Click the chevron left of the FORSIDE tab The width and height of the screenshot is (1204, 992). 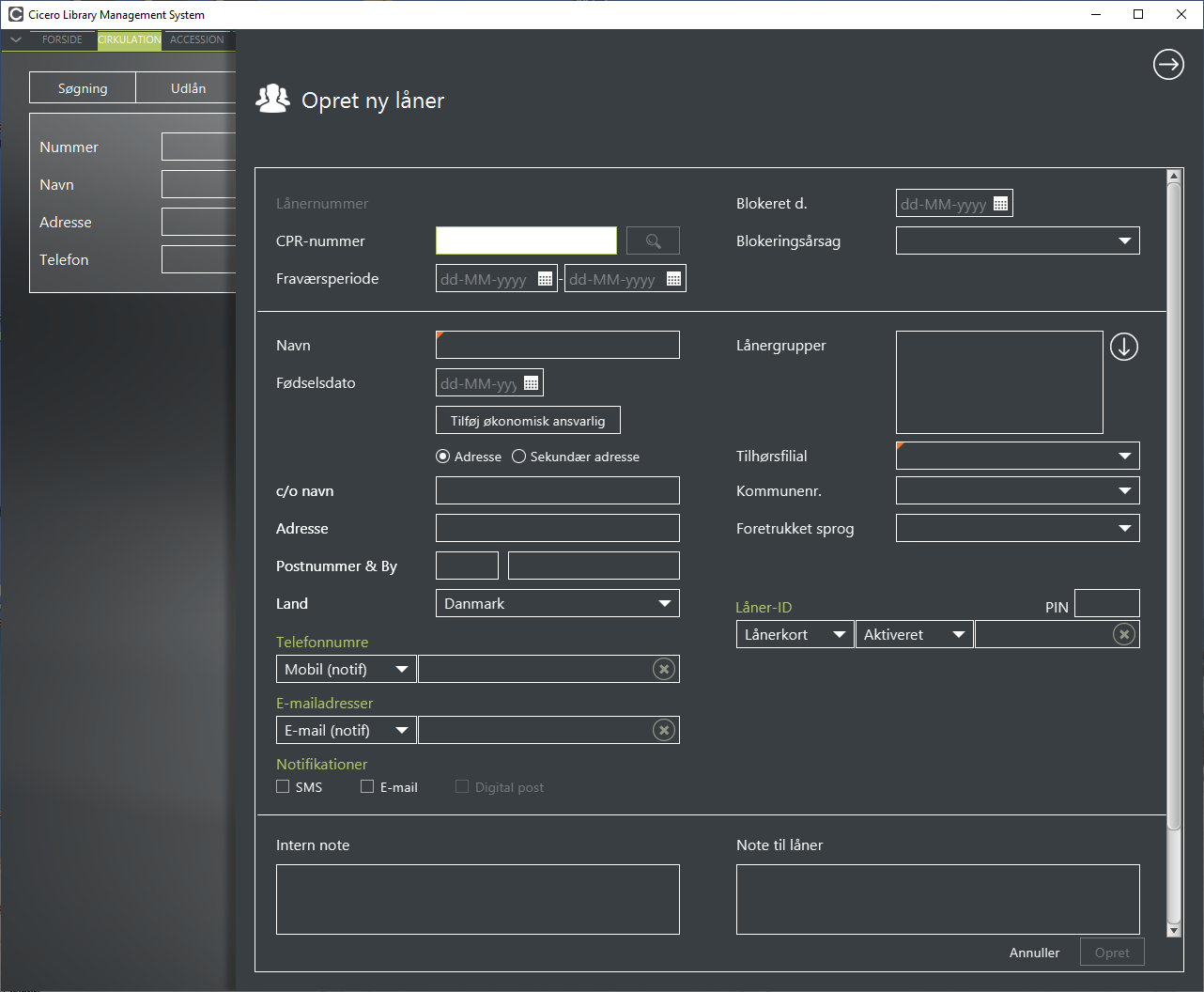16,39
